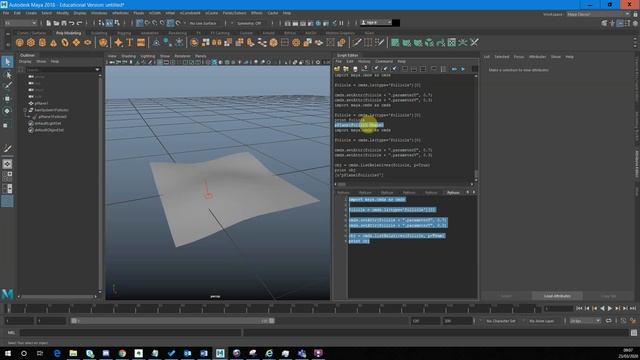Click the Copy Tab button
640x360 pixels.
(609, 296)
